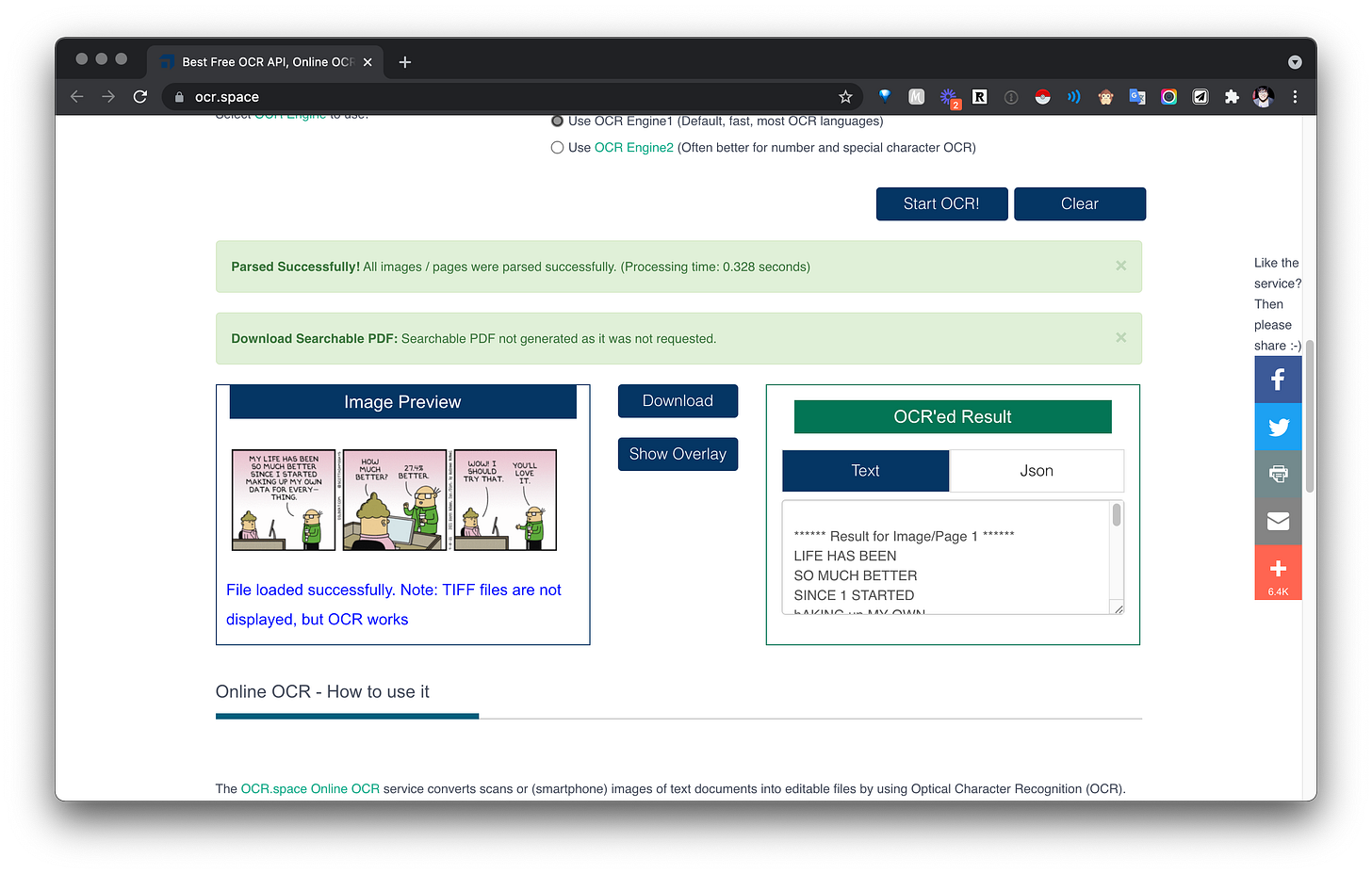Go back to the previous page
Image resolution: width=1372 pixels, height=874 pixels.
coord(77,97)
